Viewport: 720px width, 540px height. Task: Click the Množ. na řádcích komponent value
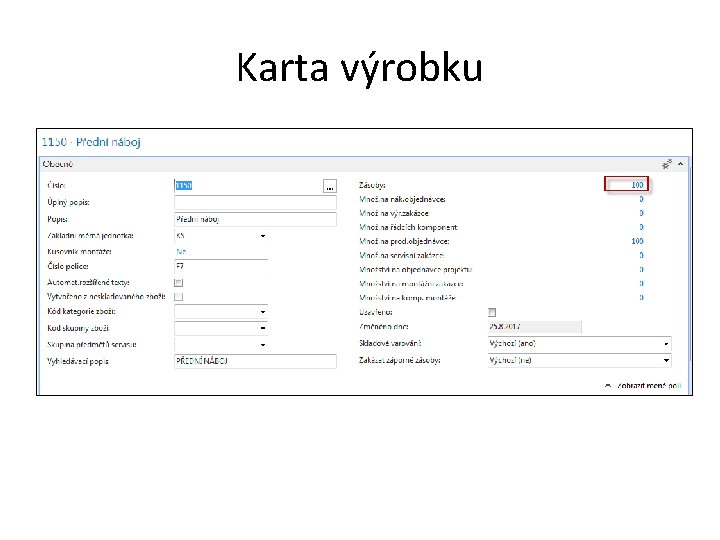coord(641,227)
